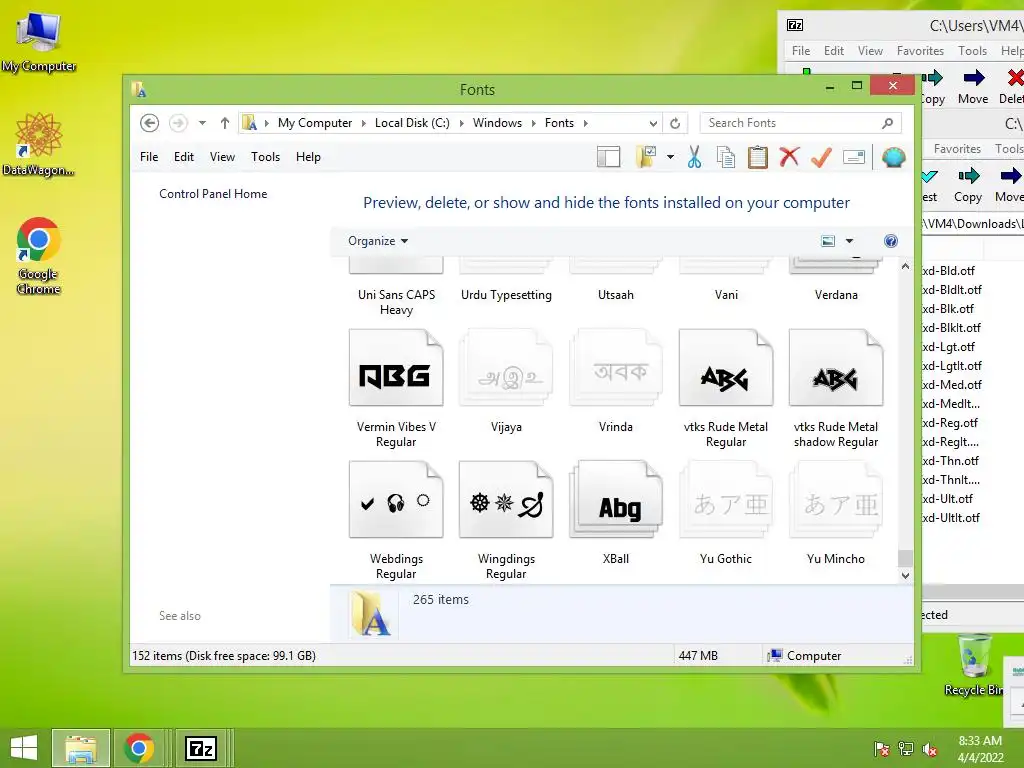Go up one folder level arrow
Image resolution: width=1024 pixels, height=768 pixels.
(225, 123)
